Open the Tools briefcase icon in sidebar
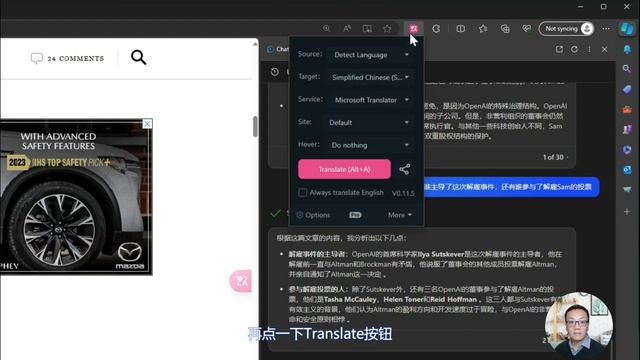 (x=627, y=109)
